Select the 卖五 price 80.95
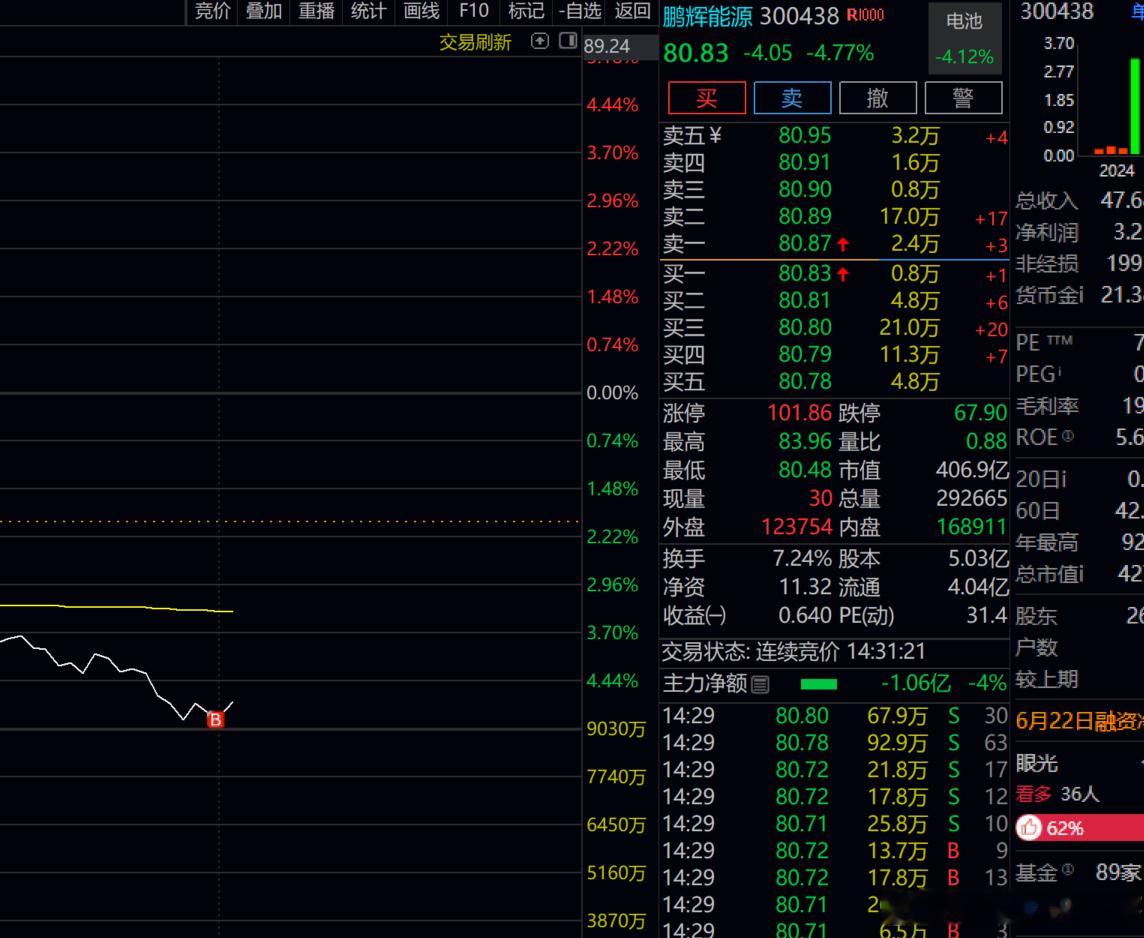The width and height of the screenshot is (1144, 938). pos(805,136)
